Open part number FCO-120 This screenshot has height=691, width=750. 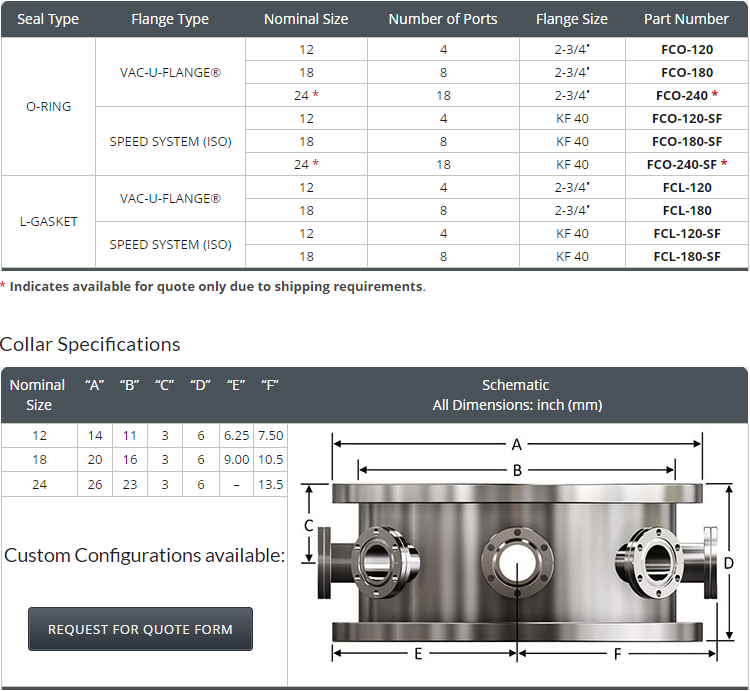(686, 49)
